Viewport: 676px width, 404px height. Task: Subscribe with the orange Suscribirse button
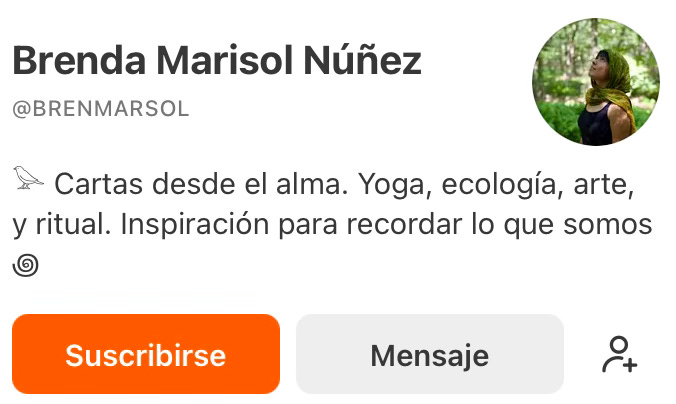pos(146,354)
